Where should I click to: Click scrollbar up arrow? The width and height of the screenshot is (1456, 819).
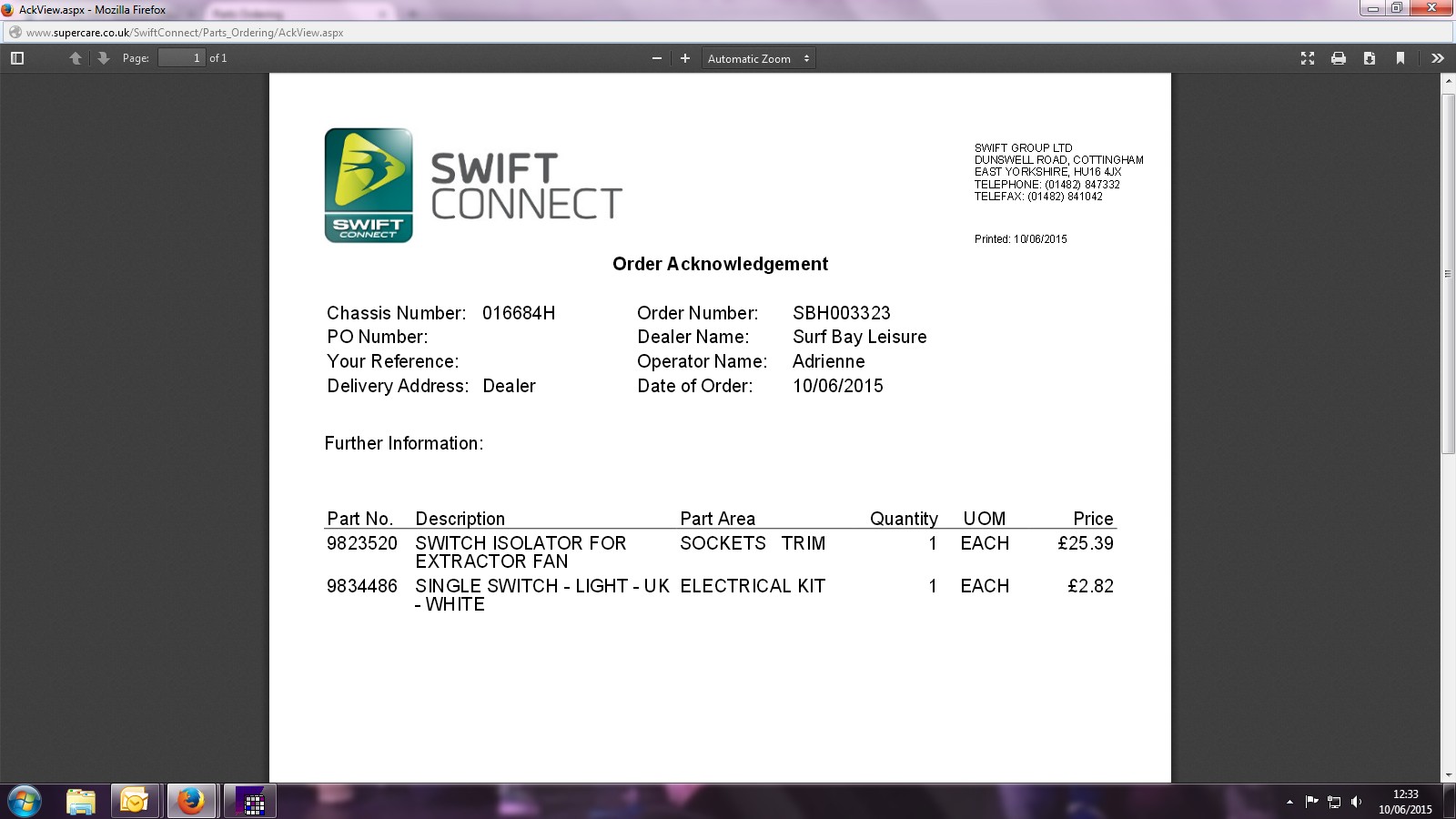1448,82
